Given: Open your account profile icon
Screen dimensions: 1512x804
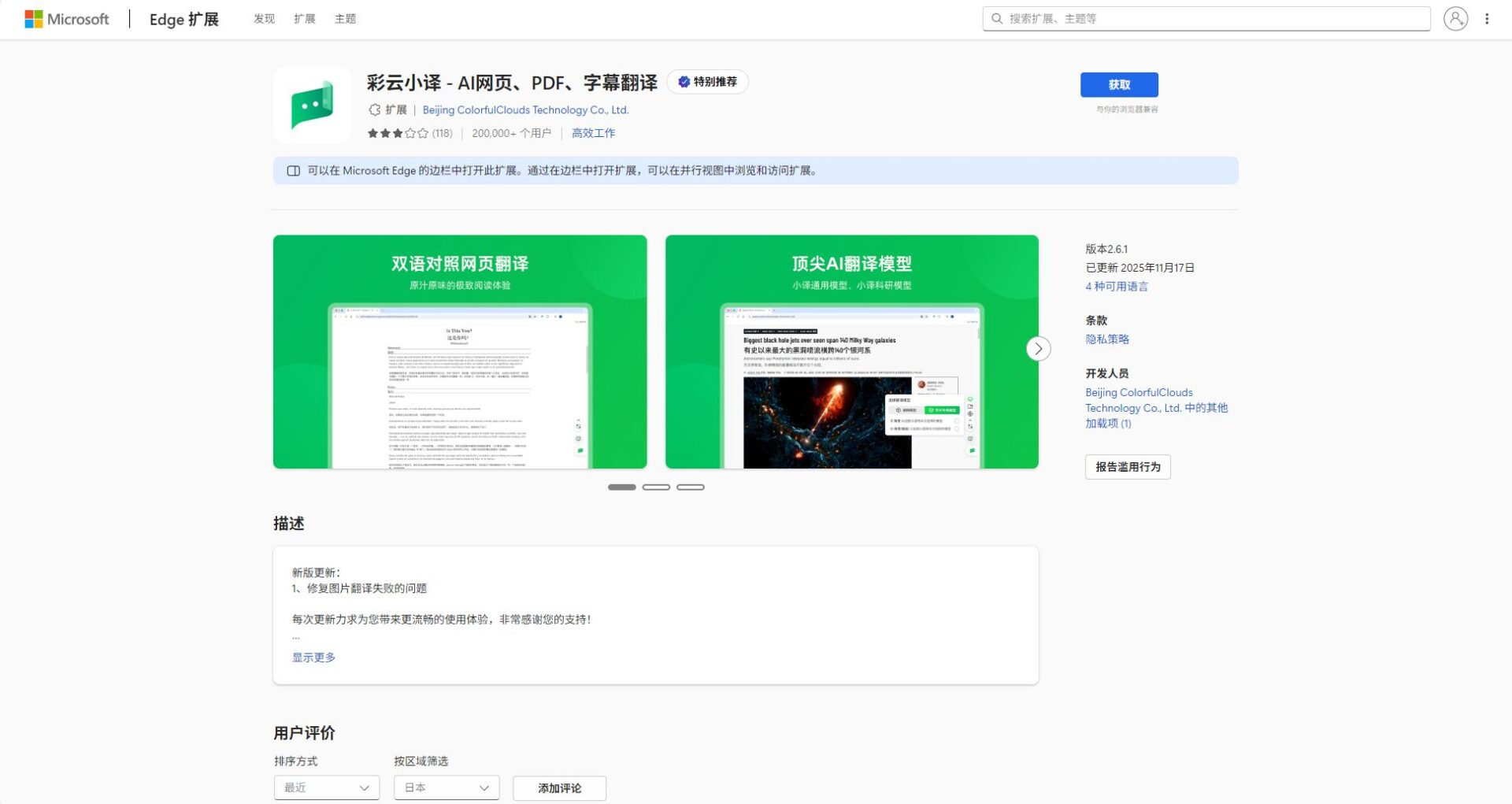Looking at the screenshot, I should click(x=1455, y=18).
